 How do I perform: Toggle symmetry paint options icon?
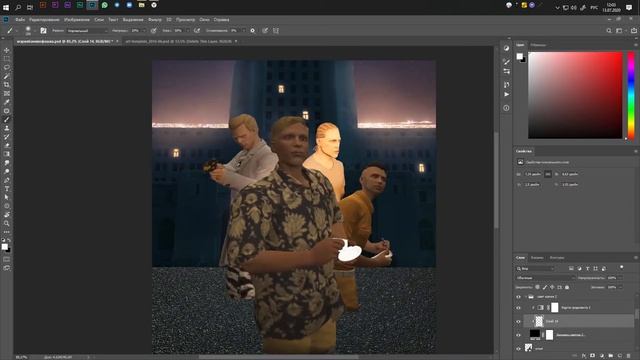[276, 31]
